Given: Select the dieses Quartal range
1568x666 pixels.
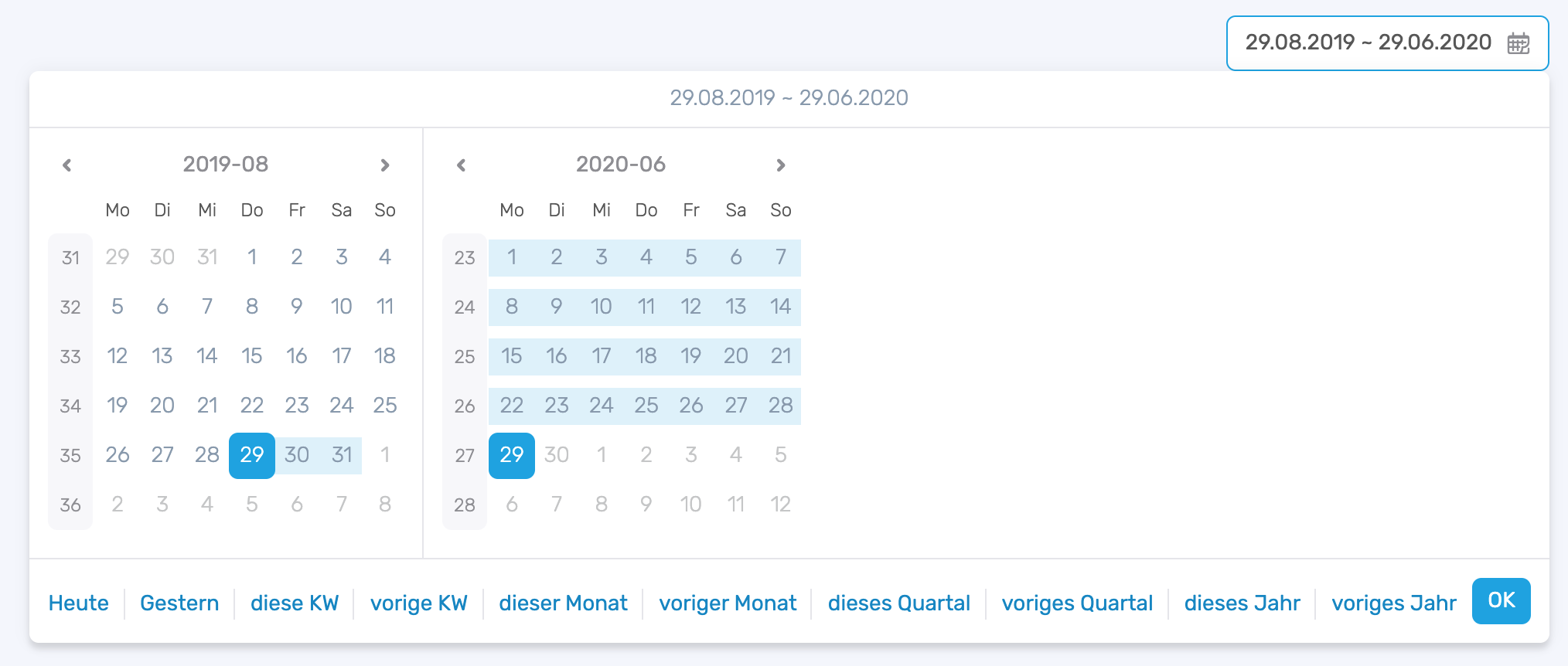Looking at the screenshot, I should coord(899,603).
